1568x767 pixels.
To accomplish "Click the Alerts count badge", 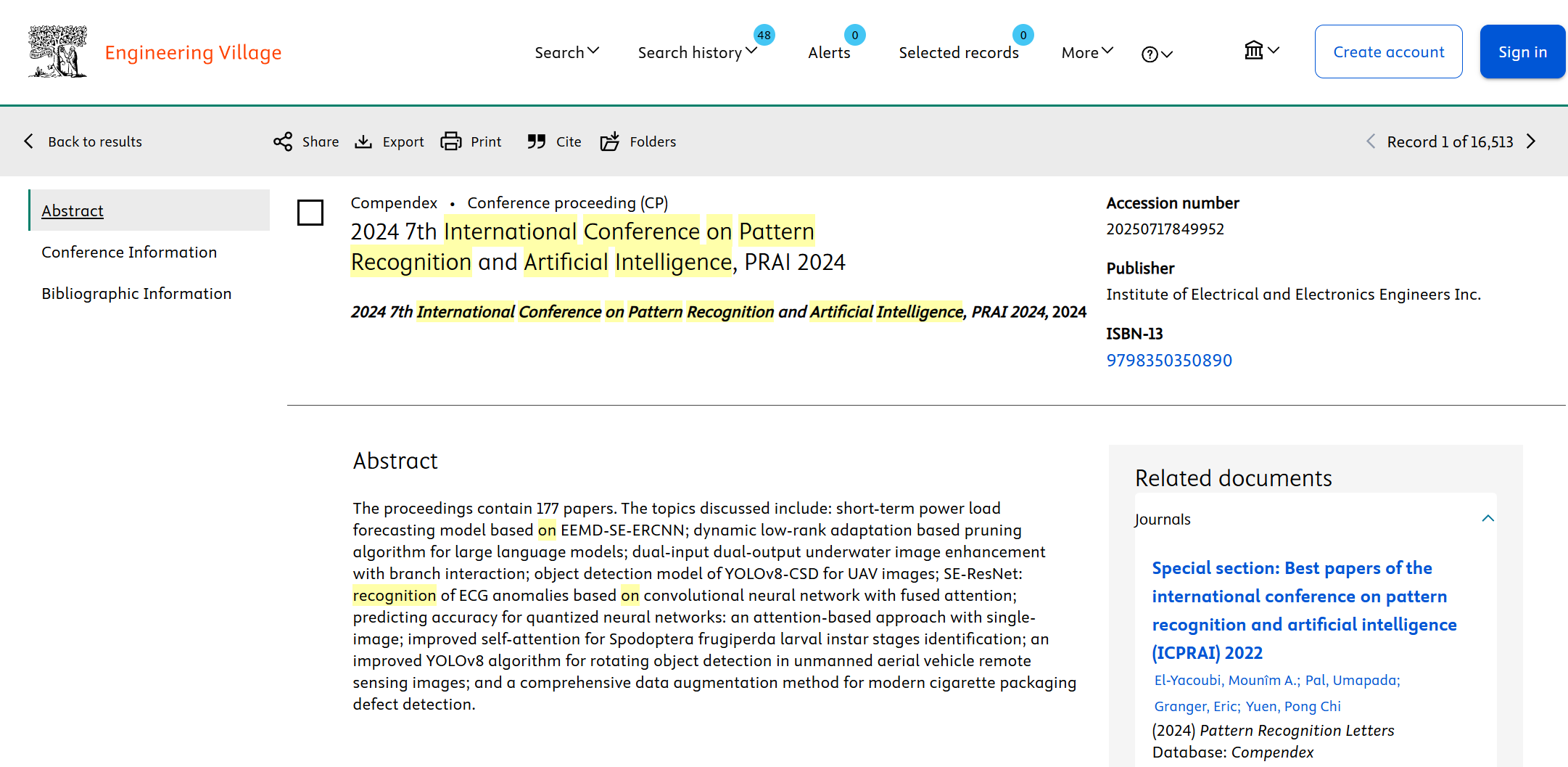I will (854, 35).
